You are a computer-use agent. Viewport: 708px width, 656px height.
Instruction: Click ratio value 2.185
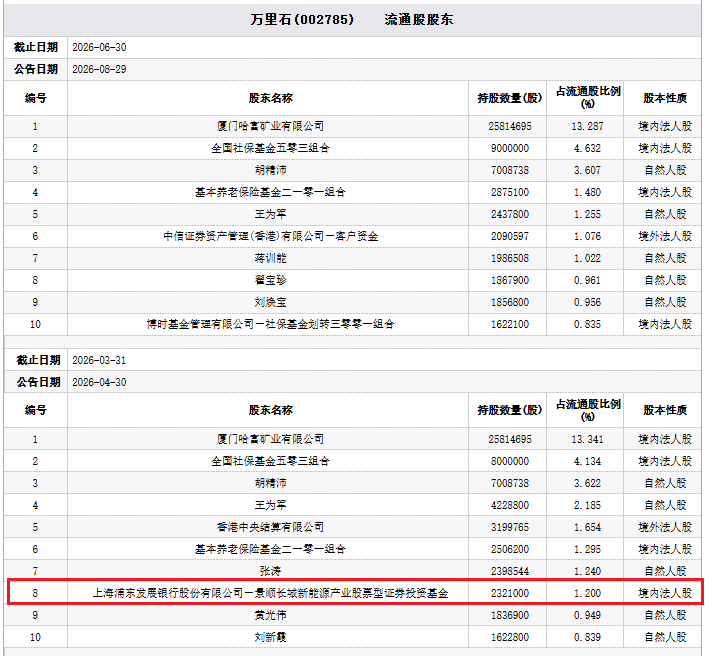[x=587, y=505]
